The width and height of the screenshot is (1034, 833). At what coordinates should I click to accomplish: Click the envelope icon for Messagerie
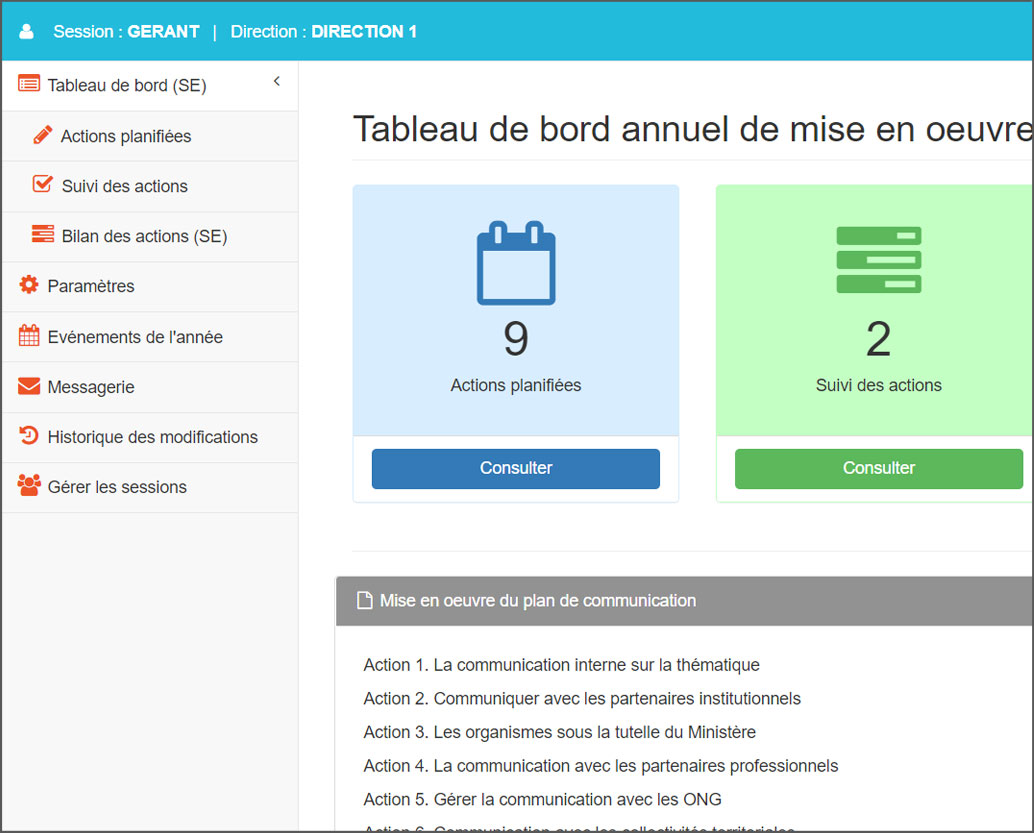pos(29,386)
